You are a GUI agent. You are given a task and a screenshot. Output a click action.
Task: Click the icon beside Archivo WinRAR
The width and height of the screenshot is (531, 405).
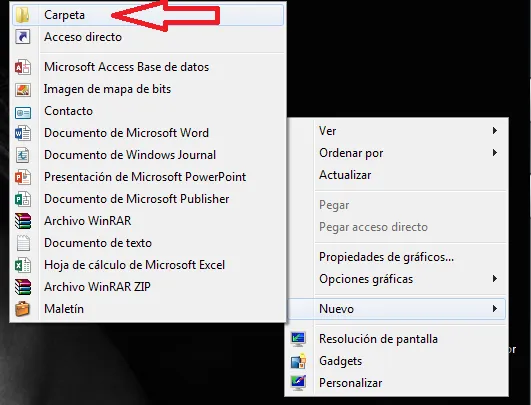coord(23,221)
